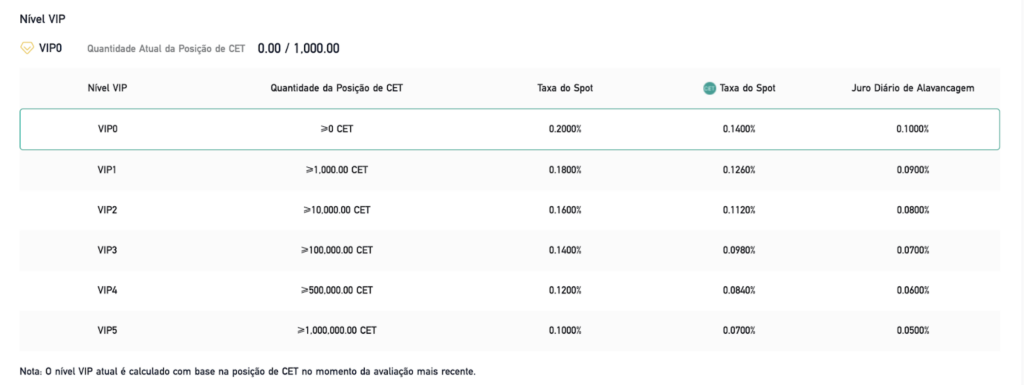Viewport: 1024px width, 385px height.
Task: Click the CET coin icon in header
Action: (x=709, y=88)
